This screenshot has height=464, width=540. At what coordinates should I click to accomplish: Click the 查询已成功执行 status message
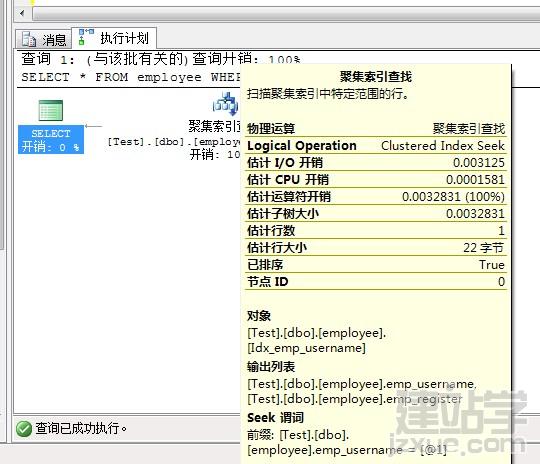point(81,428)
